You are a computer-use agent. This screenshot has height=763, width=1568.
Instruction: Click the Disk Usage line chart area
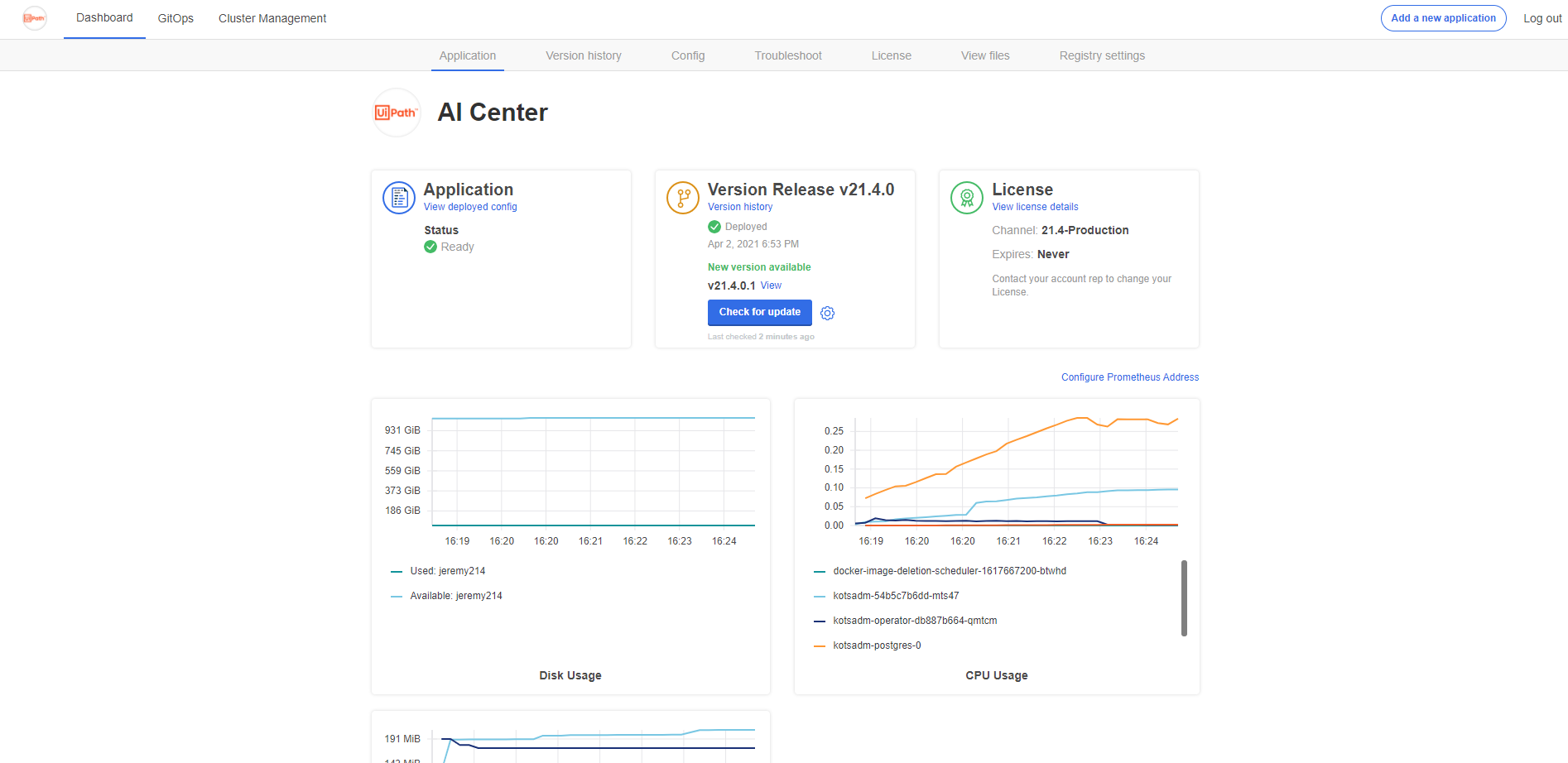[594, 472]
